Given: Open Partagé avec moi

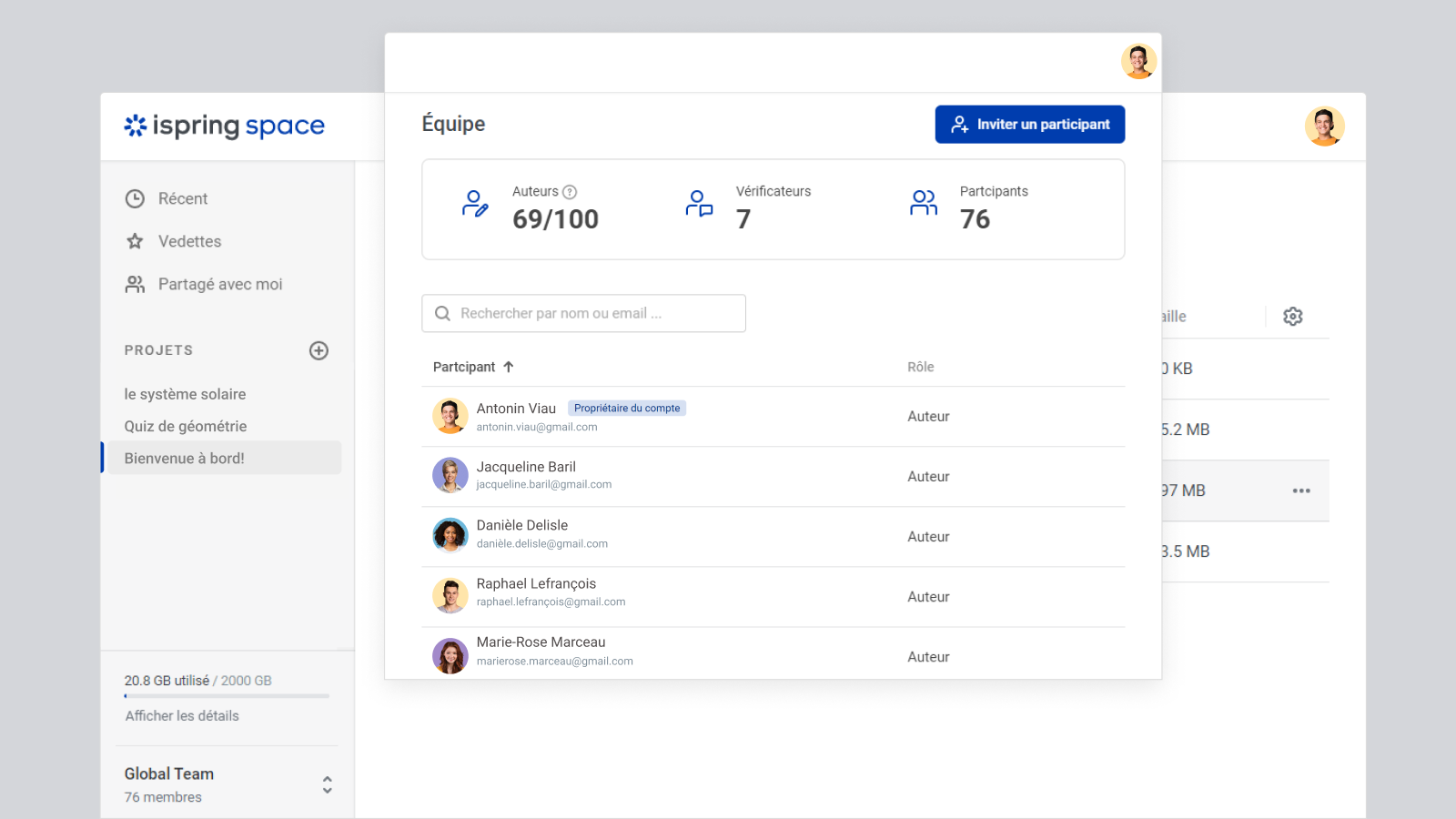Looking at the screenshot, I should tap(220, 284).
